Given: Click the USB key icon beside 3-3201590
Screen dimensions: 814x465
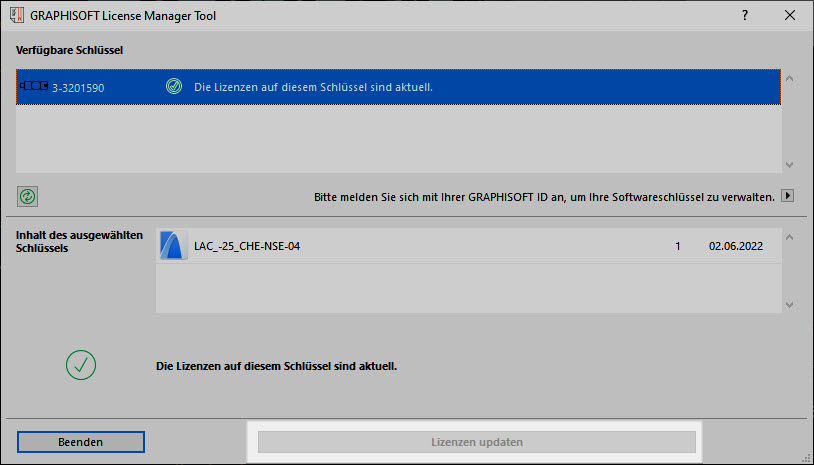Looking at the screenshot, I should tap(34, 86).
